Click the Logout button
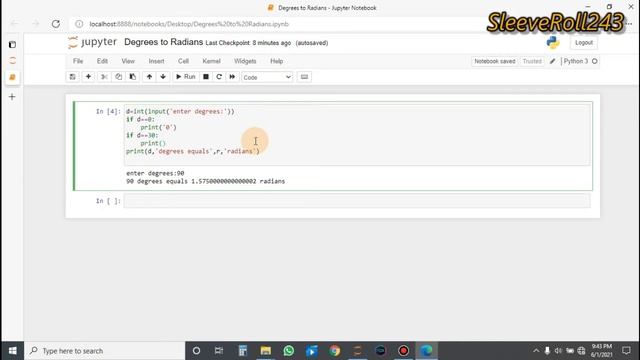 pos(584,43)
